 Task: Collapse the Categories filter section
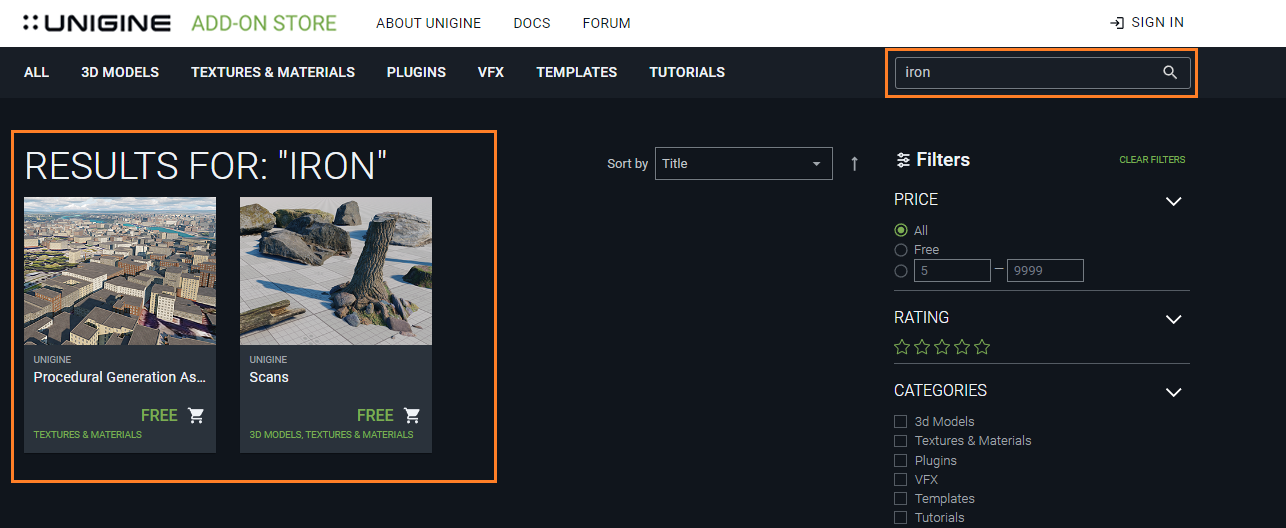[x=1174, y=392]
